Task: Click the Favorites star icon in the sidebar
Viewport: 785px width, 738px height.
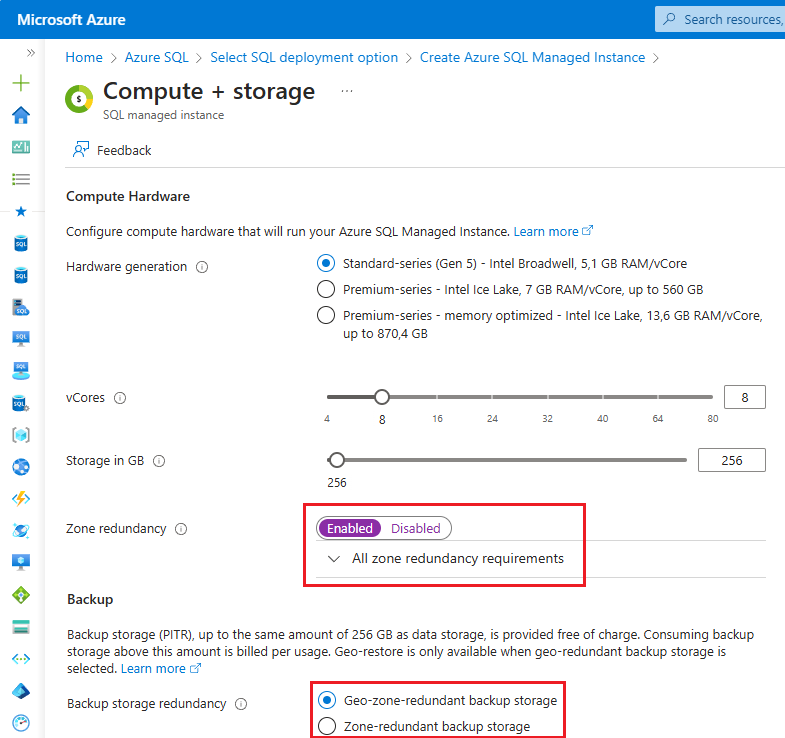Action: (x=21, y=211)
